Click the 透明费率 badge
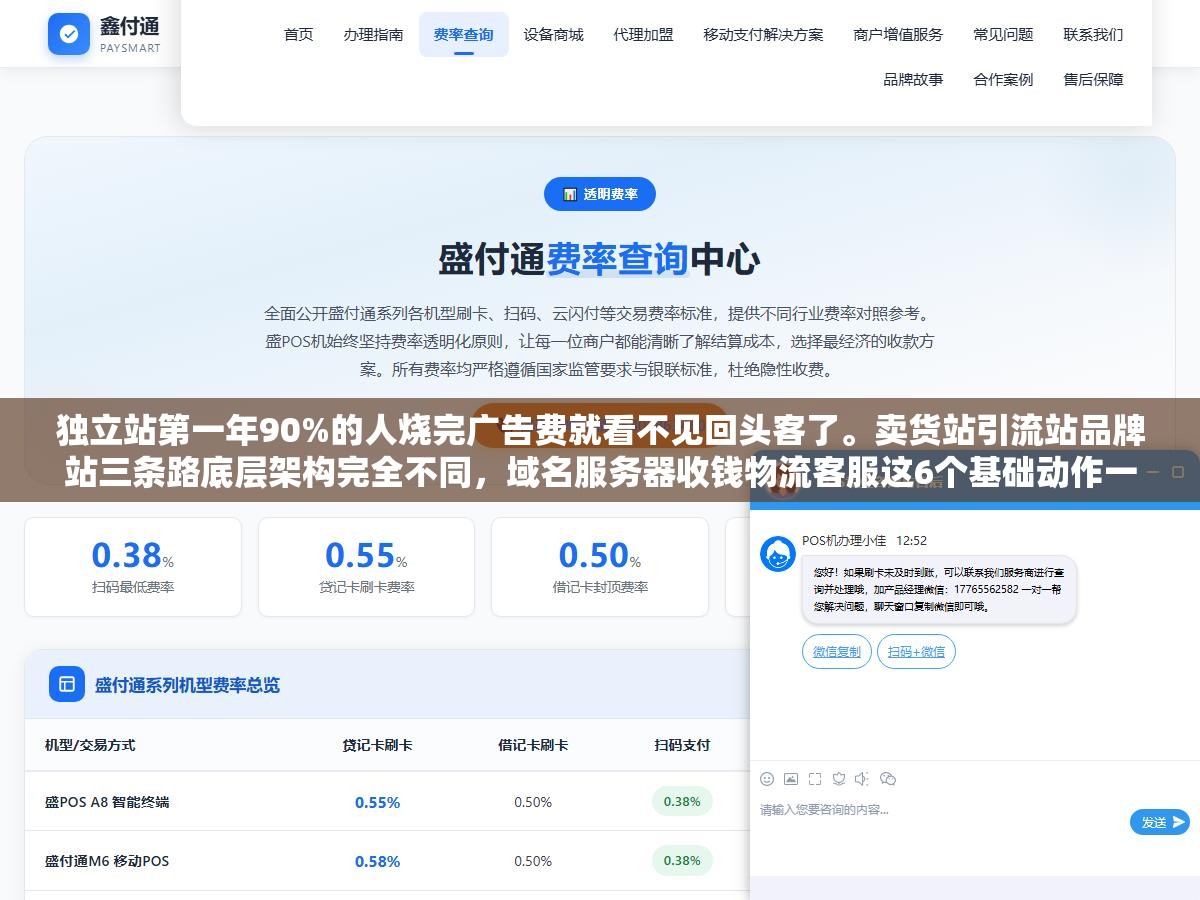 (x=600, y=194)
